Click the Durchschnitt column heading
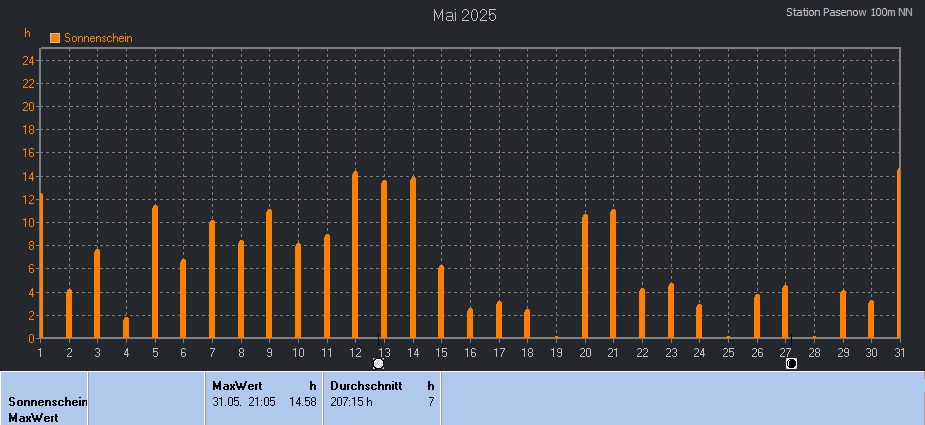Screen dimensions: 925x425 (x=366, y=386)
